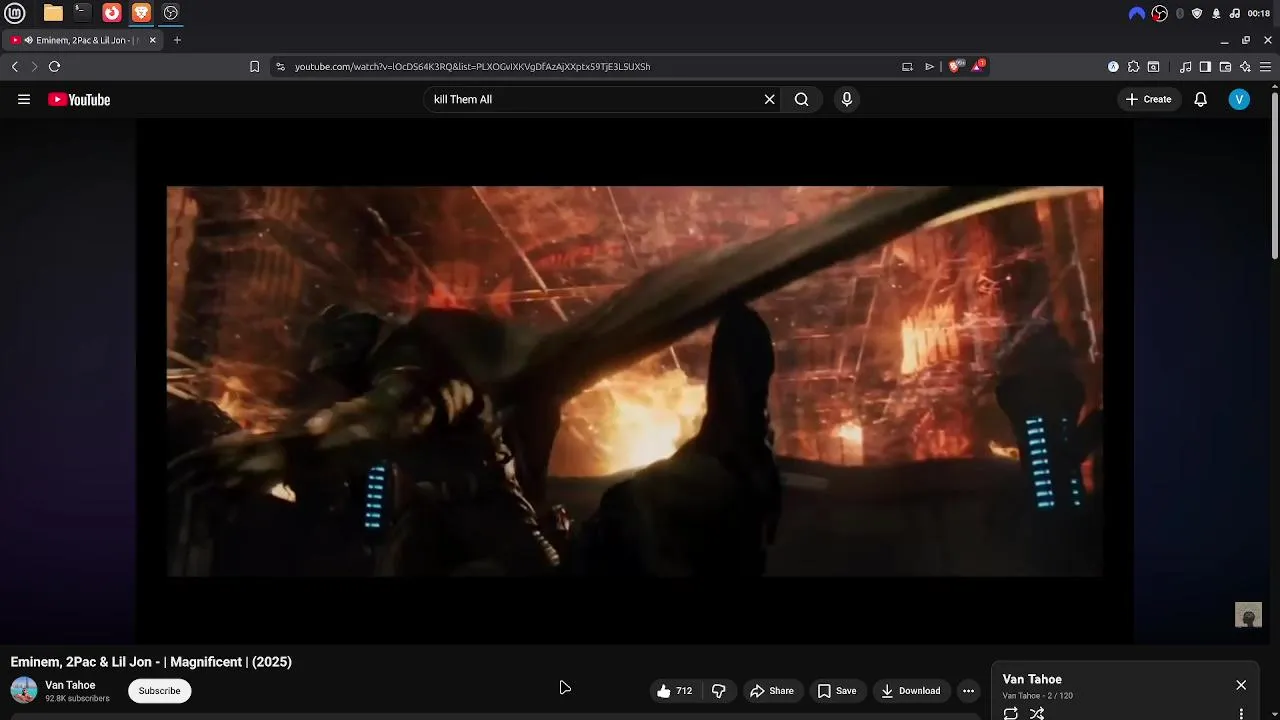Click the tab search window icon in toolbar

(1153, 67)
